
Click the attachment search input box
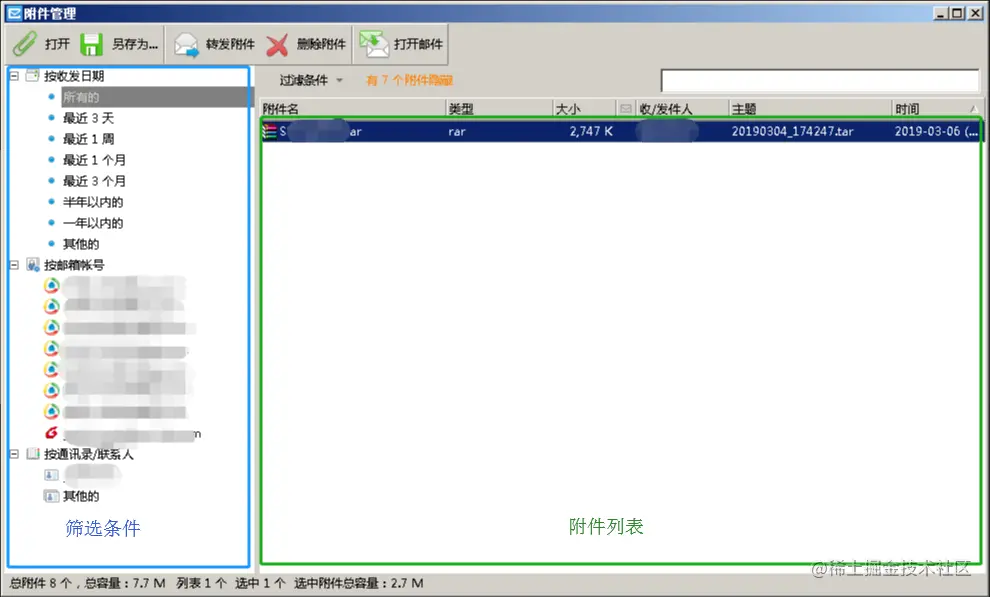click(820, 81)
